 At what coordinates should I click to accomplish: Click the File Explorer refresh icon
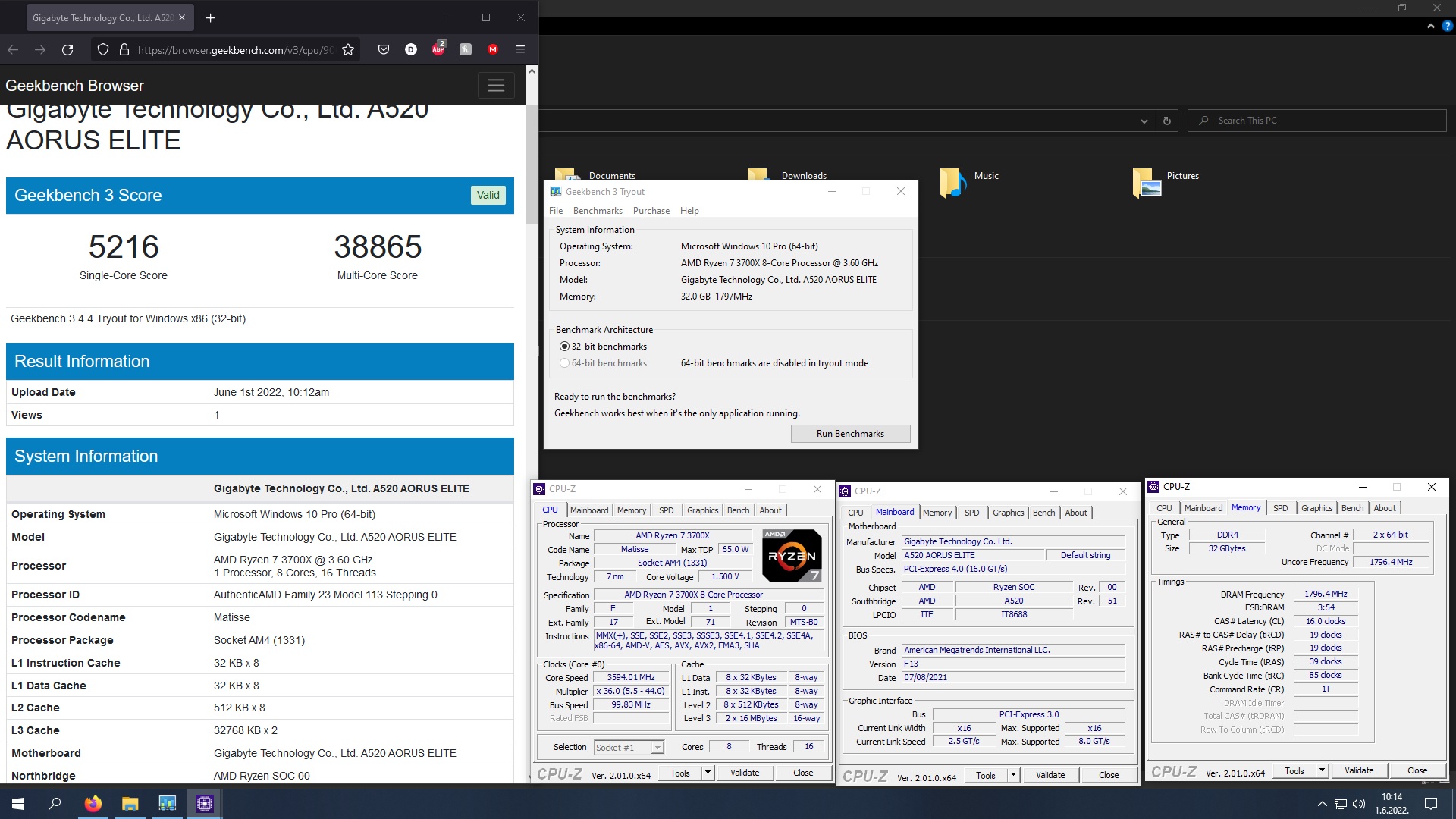1167,121
